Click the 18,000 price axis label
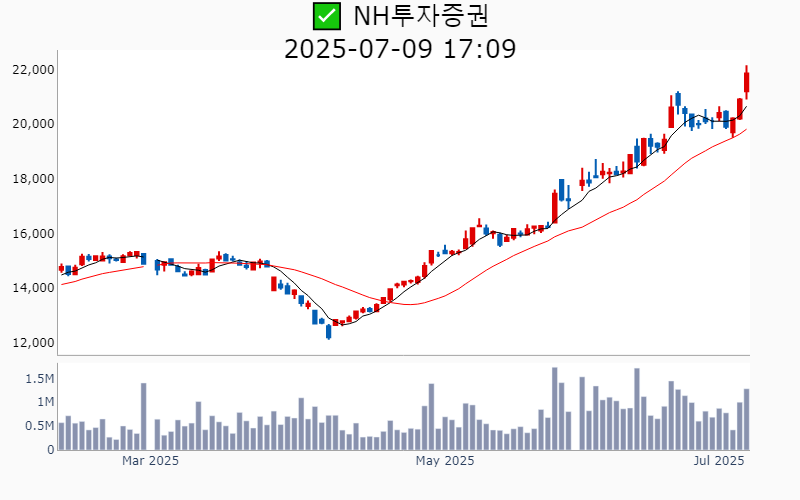Image resolution: width=800 pixels, height=500 pixels. [x=33, y=179]
